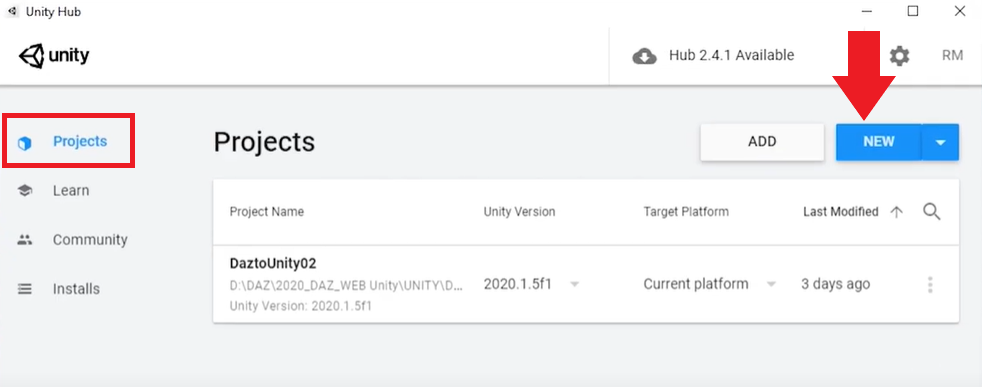Image resolution: width=982 pixels, height=387 pixels.
Task: Open the settings gear icon
Action: pyautogui.click(x=899, y=56)
